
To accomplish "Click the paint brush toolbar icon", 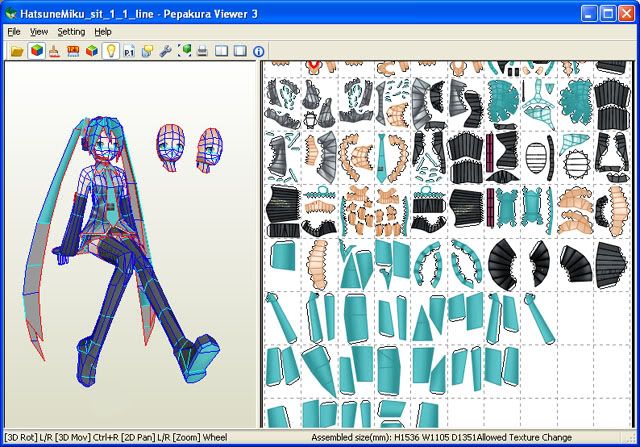I will (54, 51).
